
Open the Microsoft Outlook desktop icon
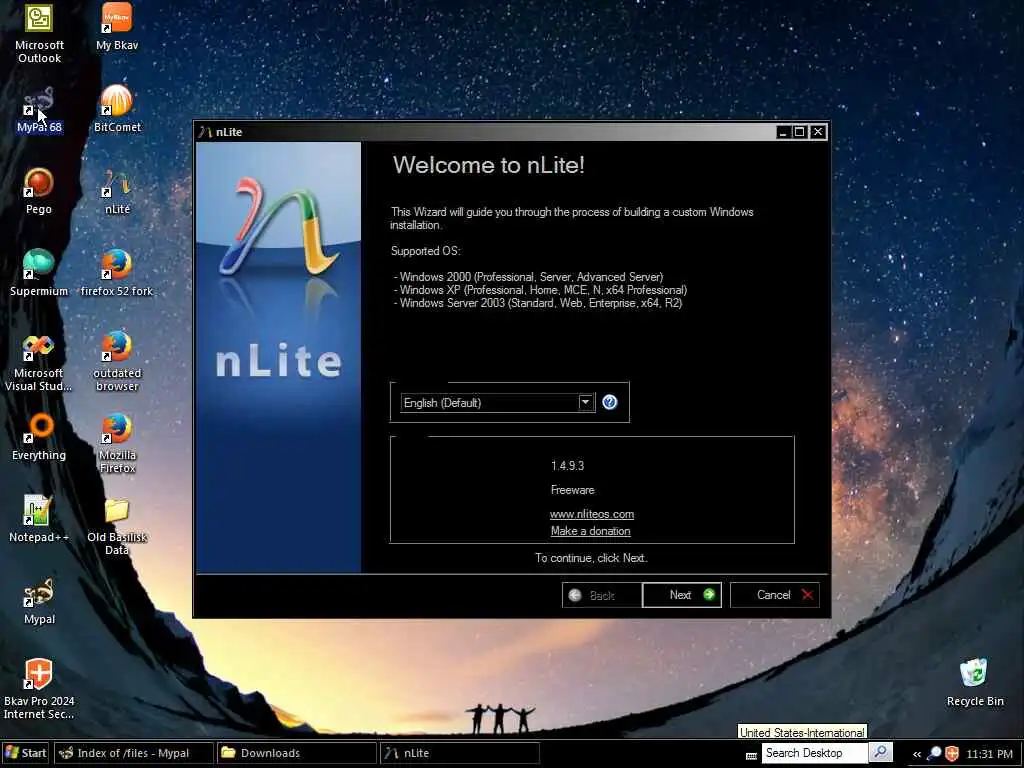39,31
